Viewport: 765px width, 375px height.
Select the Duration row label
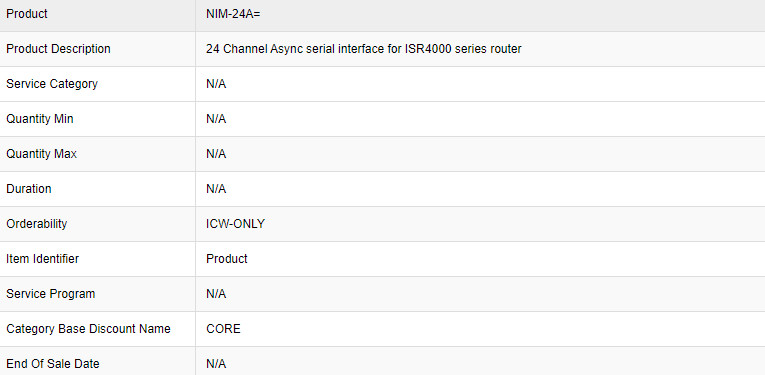pos(29,189)
